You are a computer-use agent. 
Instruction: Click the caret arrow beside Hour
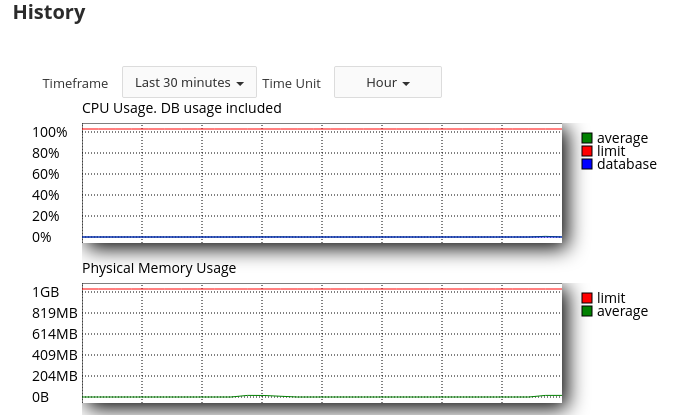click(x=406, y=83)
